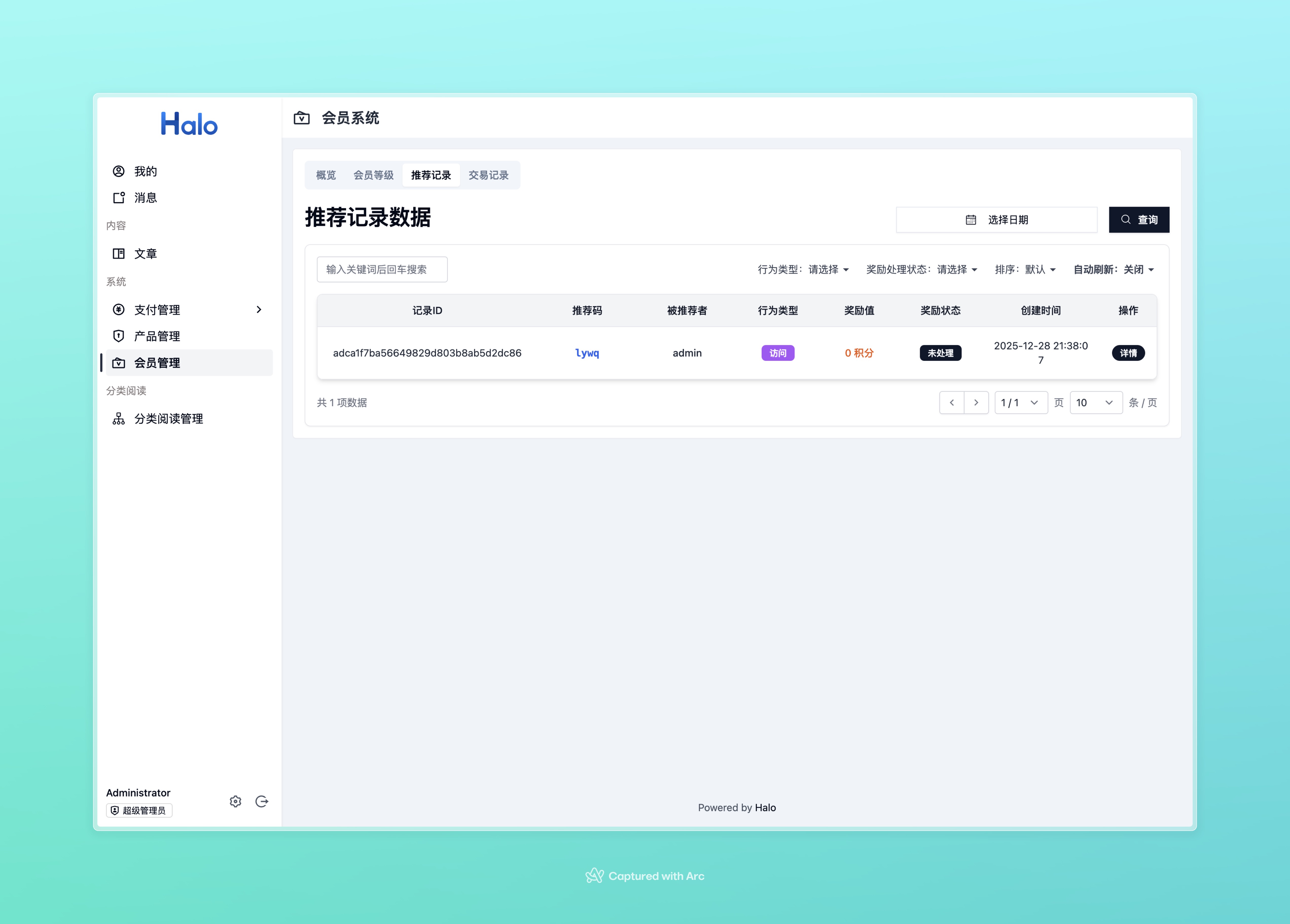Screen dimensions: 1290x924
Task: Click the 产品管理 shield icon
Action: 118,336
